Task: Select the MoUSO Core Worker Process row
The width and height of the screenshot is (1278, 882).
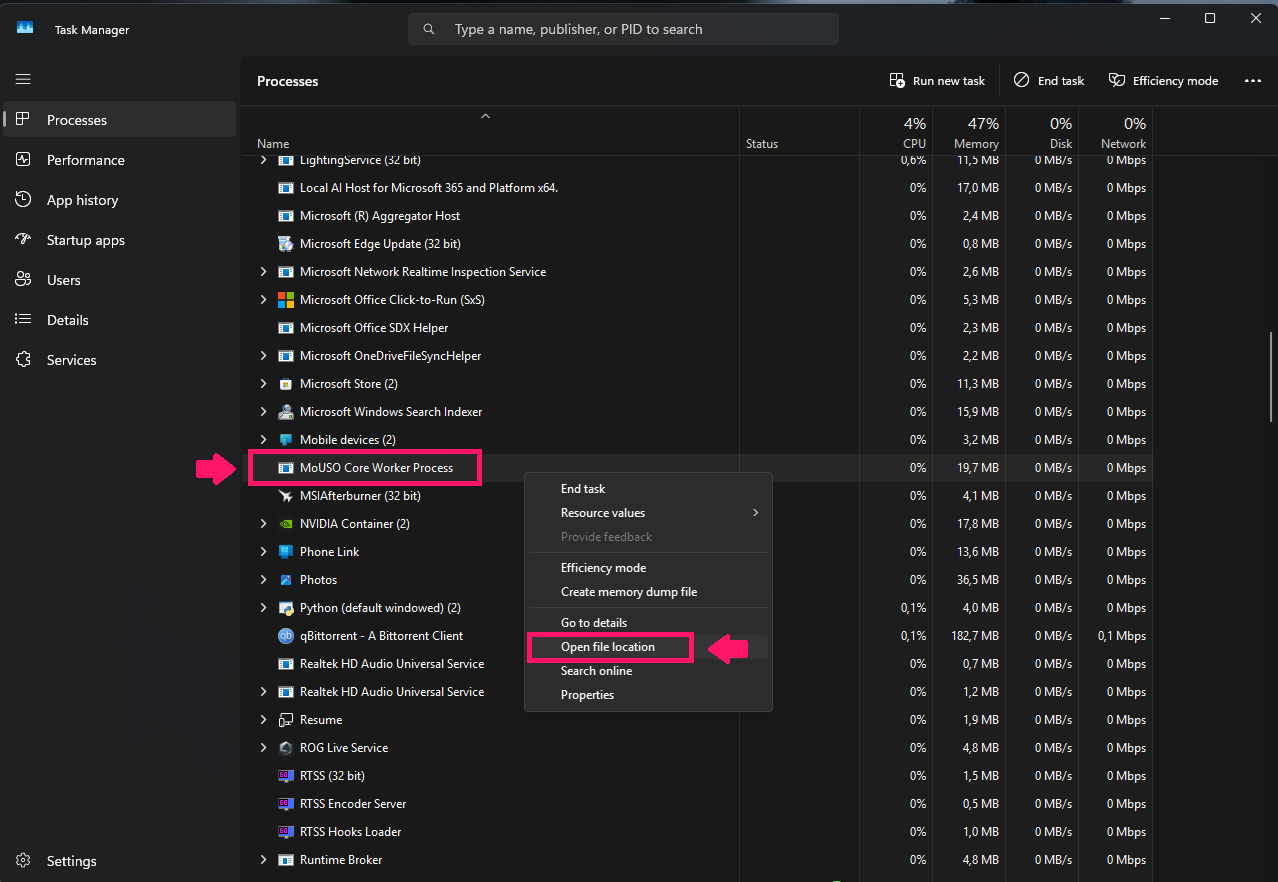Action: coord(697,468)
